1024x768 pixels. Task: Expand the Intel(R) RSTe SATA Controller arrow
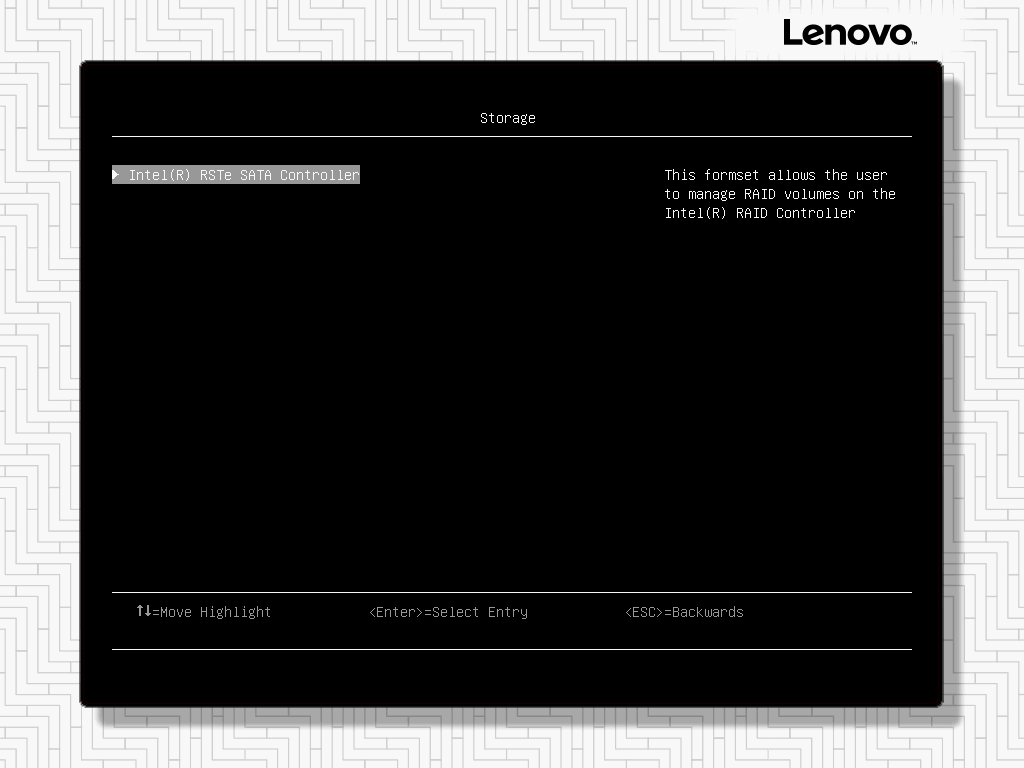pos(117,175)
